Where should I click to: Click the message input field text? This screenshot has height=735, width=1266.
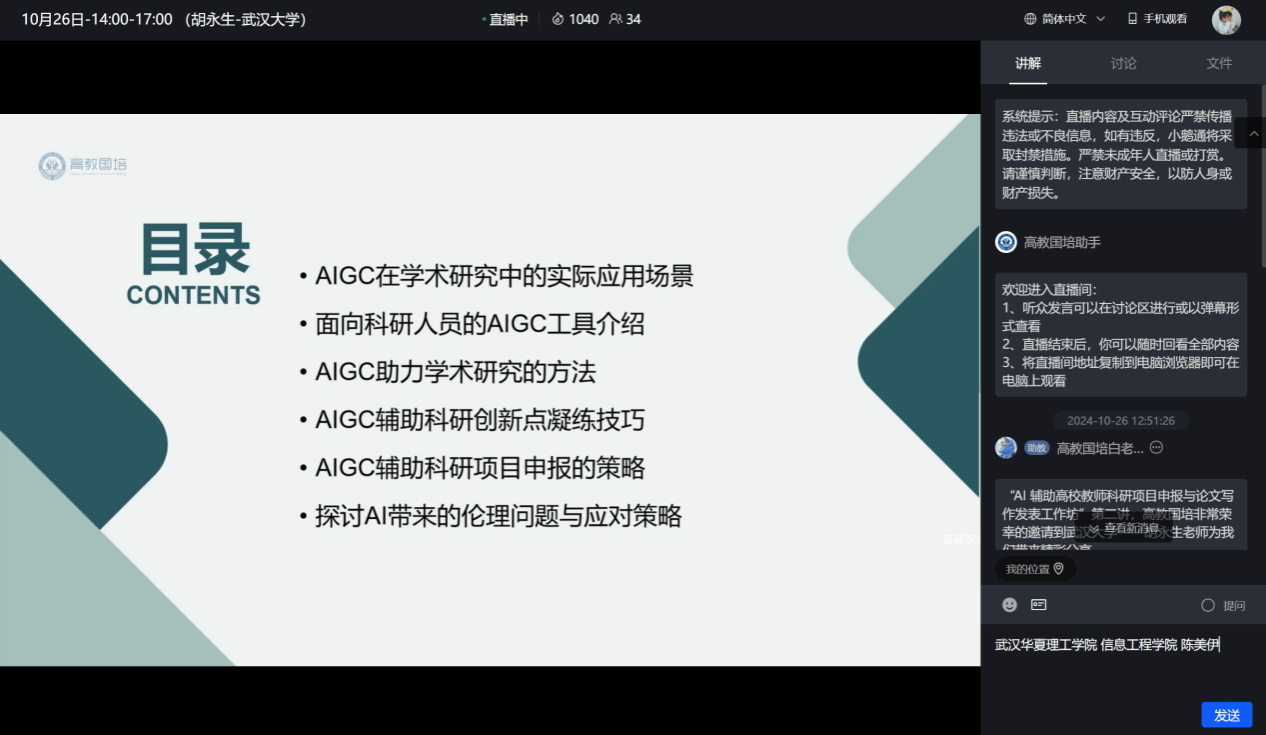(1107, 645)
